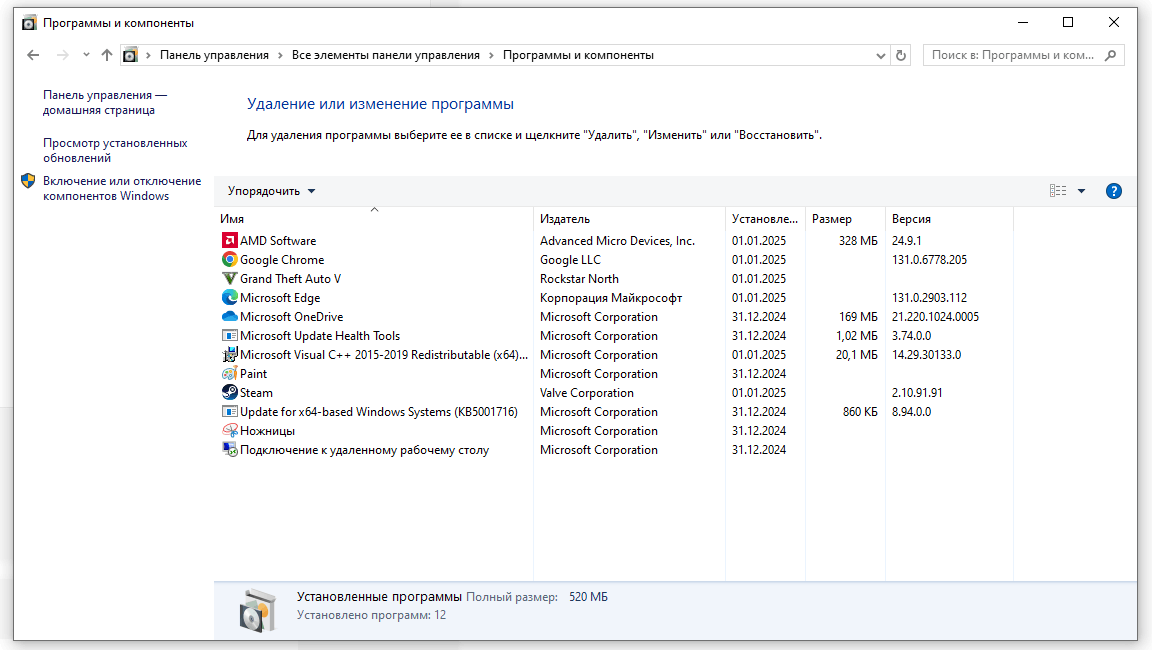Click the 20,1 МБ size cell
Screen dimensions: 1152x650
click(857, 355)
